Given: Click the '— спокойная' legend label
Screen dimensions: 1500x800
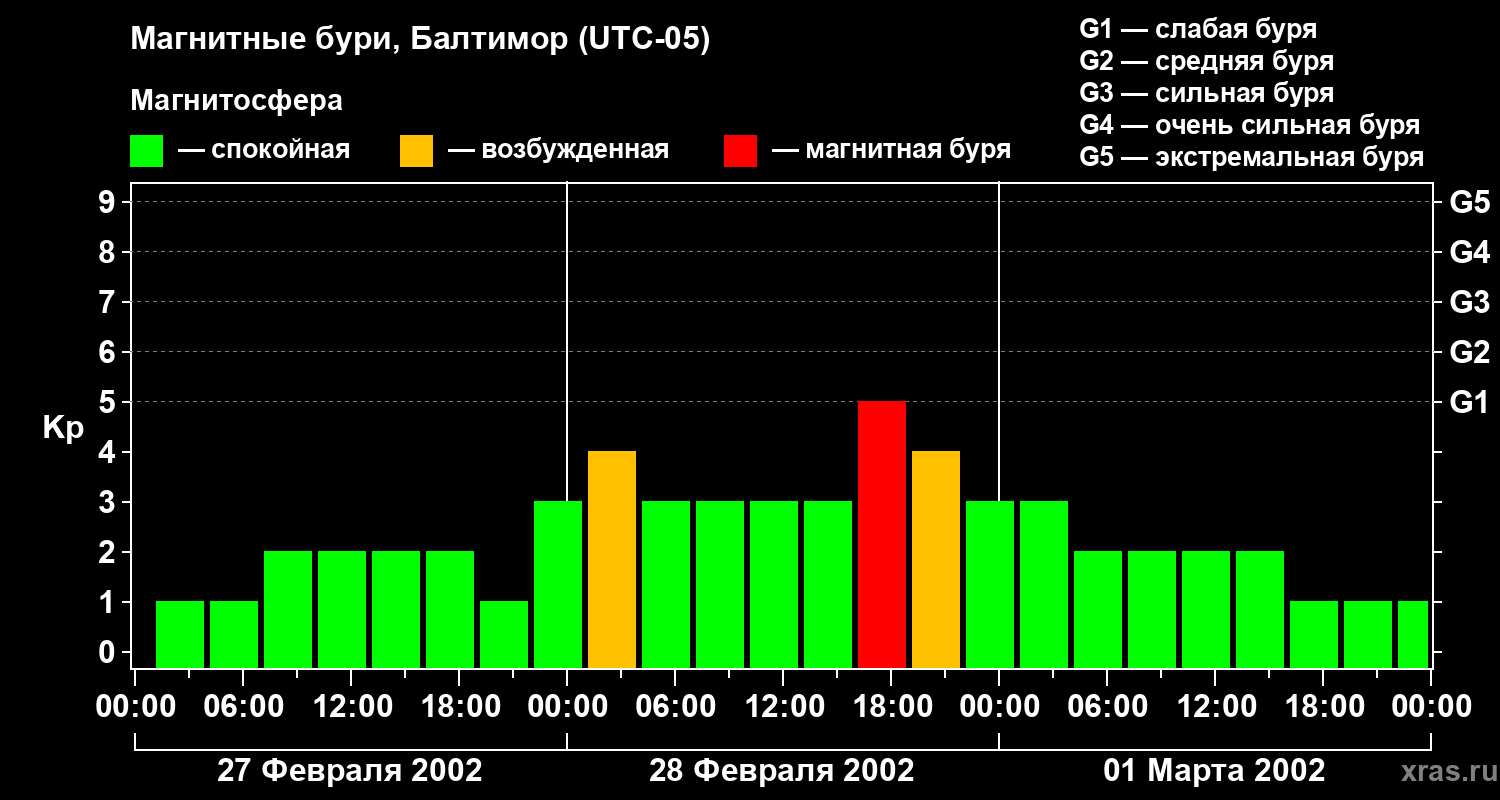Looking at the screenshot, I should coord(264,150).
